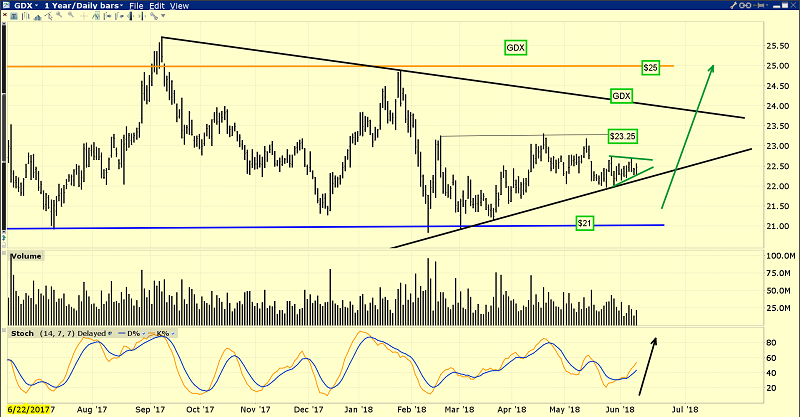Click the Nov '17 date axis label
800x417 pixels.
coord(255,409)
